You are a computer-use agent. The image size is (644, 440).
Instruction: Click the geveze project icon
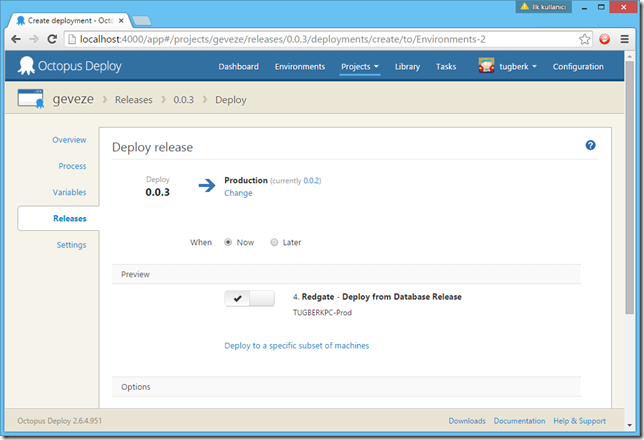pos(30,99)
